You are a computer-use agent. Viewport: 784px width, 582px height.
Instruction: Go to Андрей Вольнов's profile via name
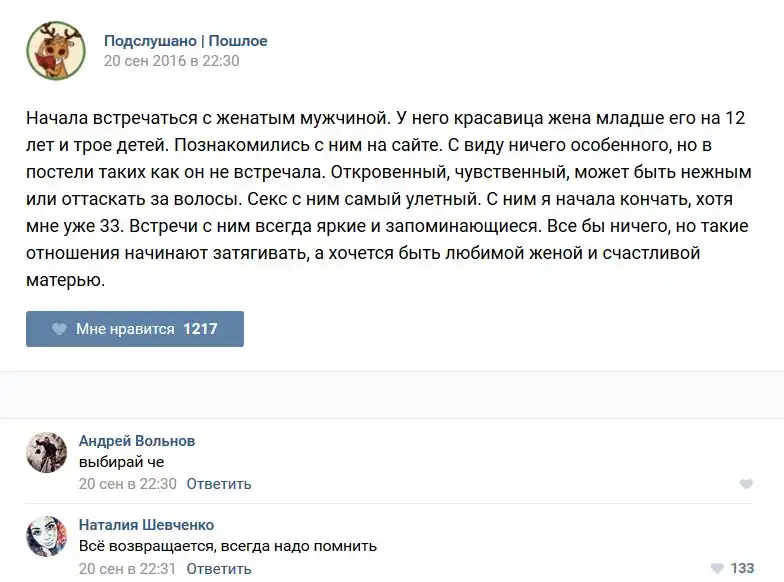coord(137,441)
